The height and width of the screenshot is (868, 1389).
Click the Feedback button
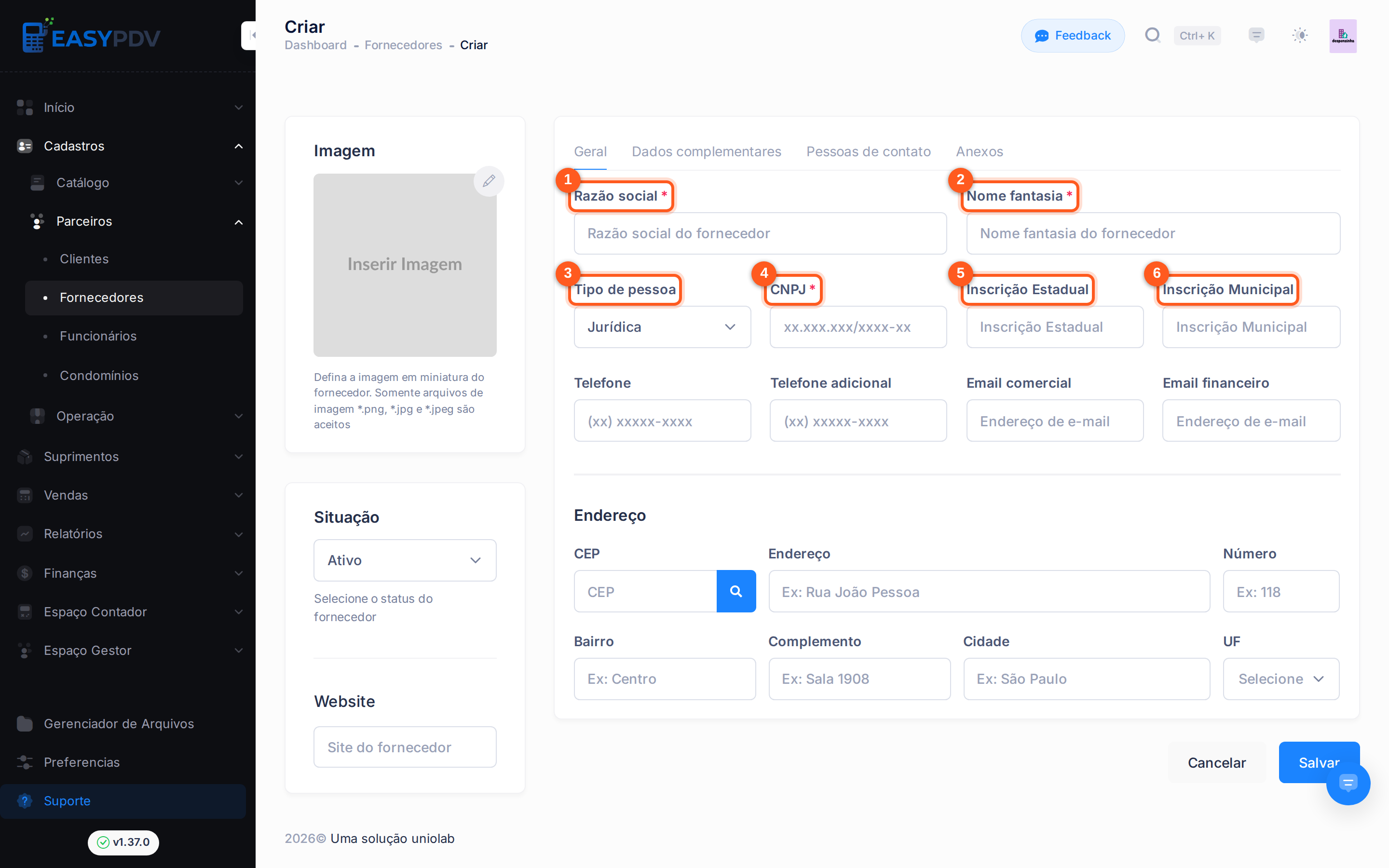1073,36
